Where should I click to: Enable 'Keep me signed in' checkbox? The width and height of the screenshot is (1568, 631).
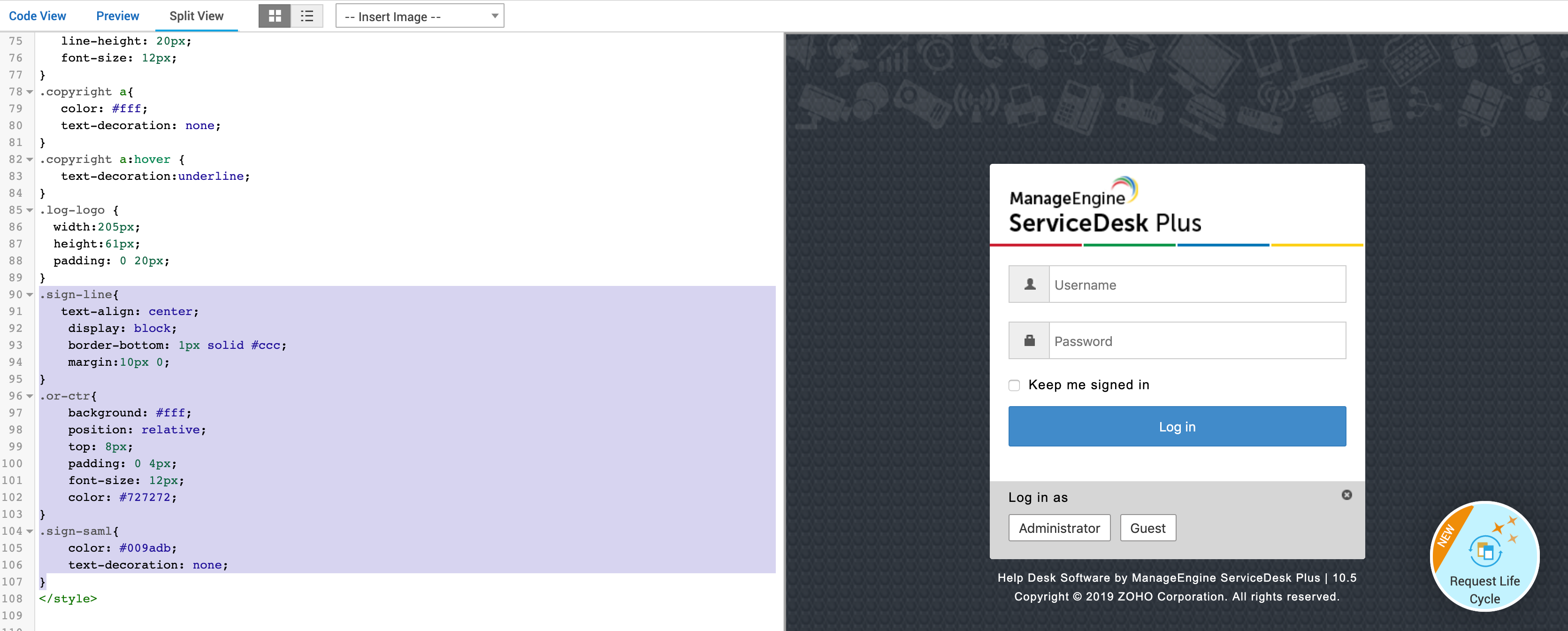(1014, 385)
